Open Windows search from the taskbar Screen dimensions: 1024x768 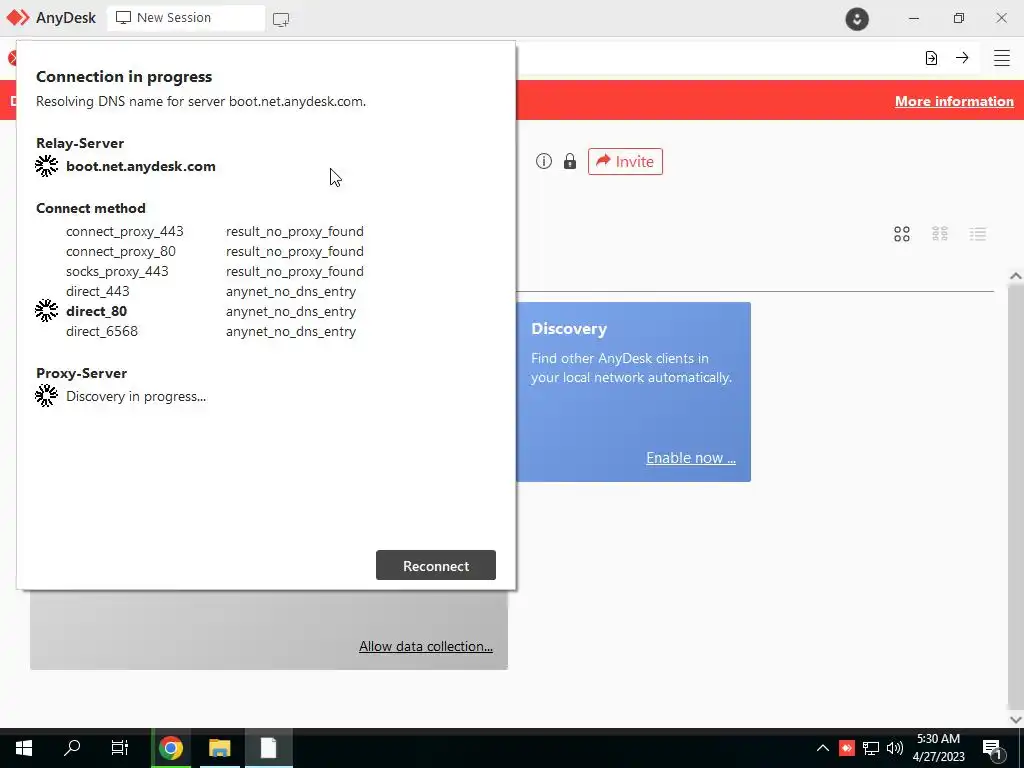[72, 748]
